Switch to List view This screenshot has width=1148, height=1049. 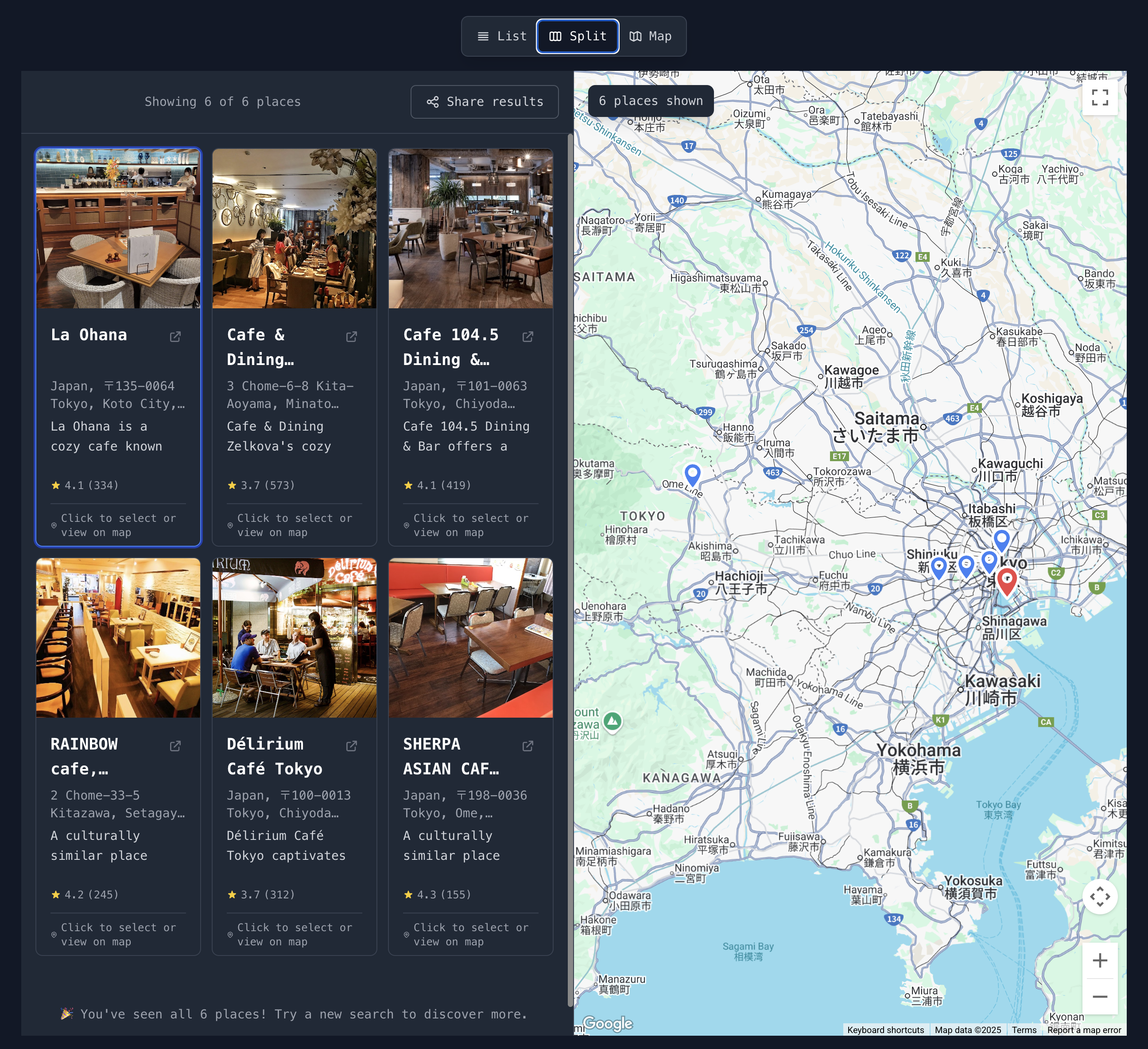tap(502, 36)
